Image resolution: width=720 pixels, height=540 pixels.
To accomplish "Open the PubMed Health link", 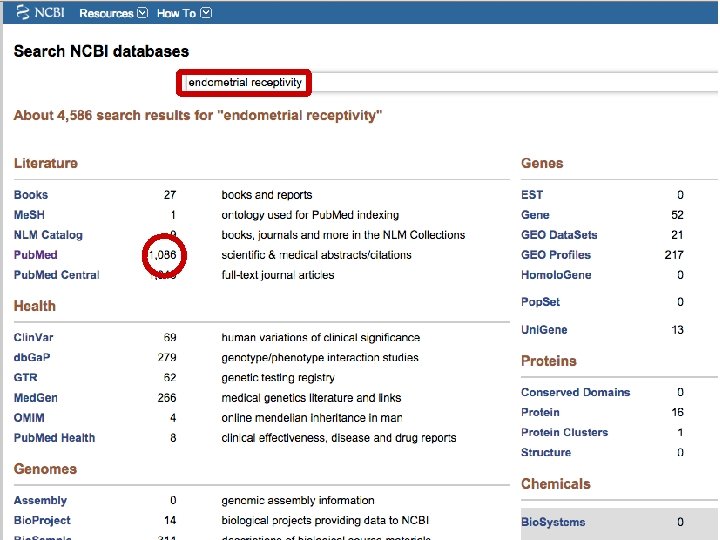I will [54, 438].
